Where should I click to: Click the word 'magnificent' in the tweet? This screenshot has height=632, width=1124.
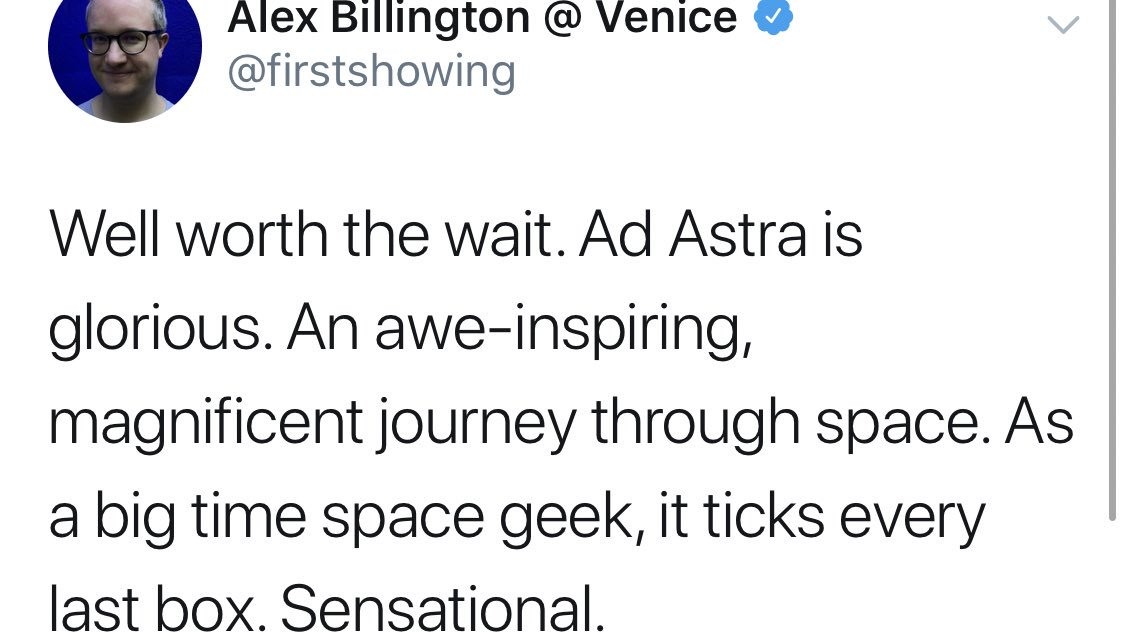206,425
